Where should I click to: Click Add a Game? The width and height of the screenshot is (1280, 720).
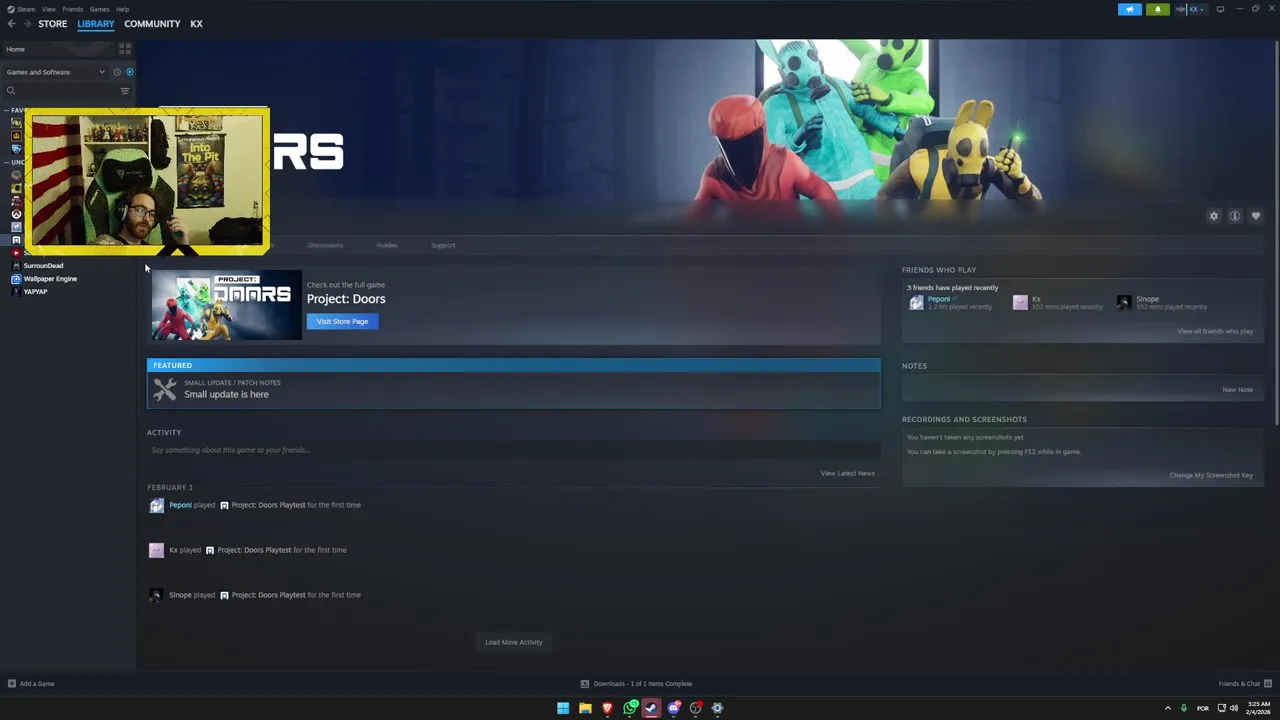31,684
